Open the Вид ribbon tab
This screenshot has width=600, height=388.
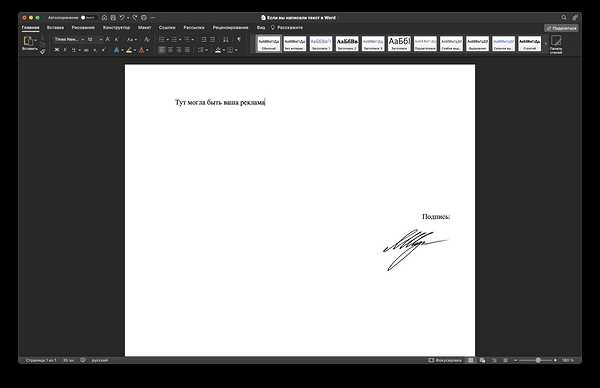point(261,28)
